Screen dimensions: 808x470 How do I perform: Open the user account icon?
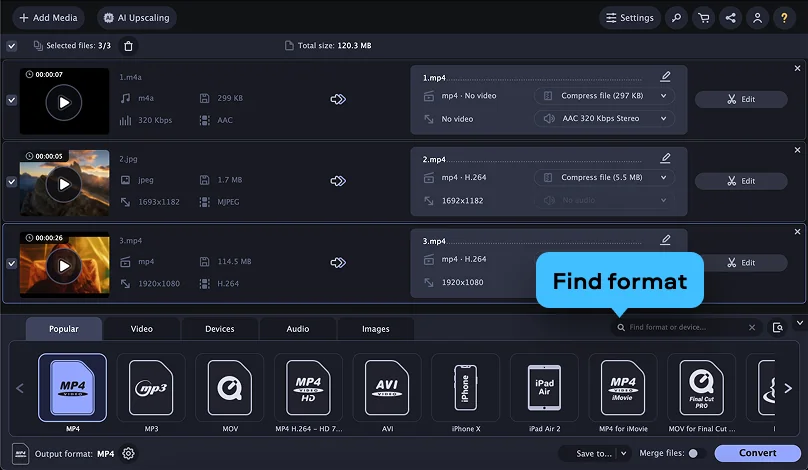pos(757,18)
